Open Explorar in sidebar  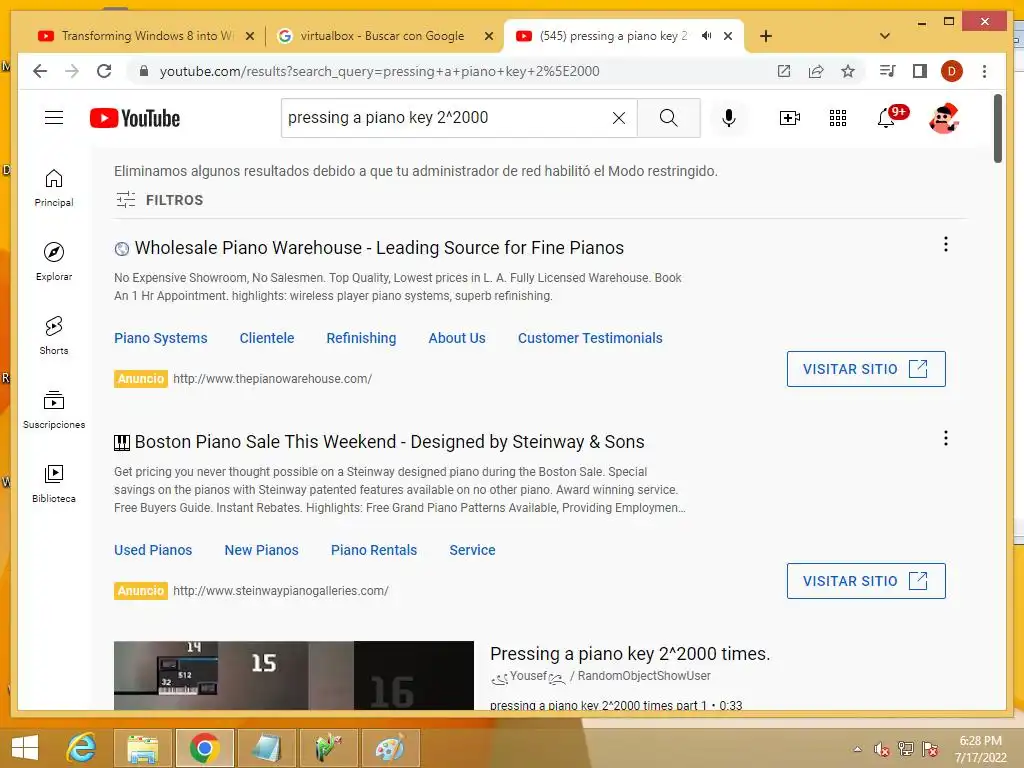pyautogui.click(x=54, y=262)
